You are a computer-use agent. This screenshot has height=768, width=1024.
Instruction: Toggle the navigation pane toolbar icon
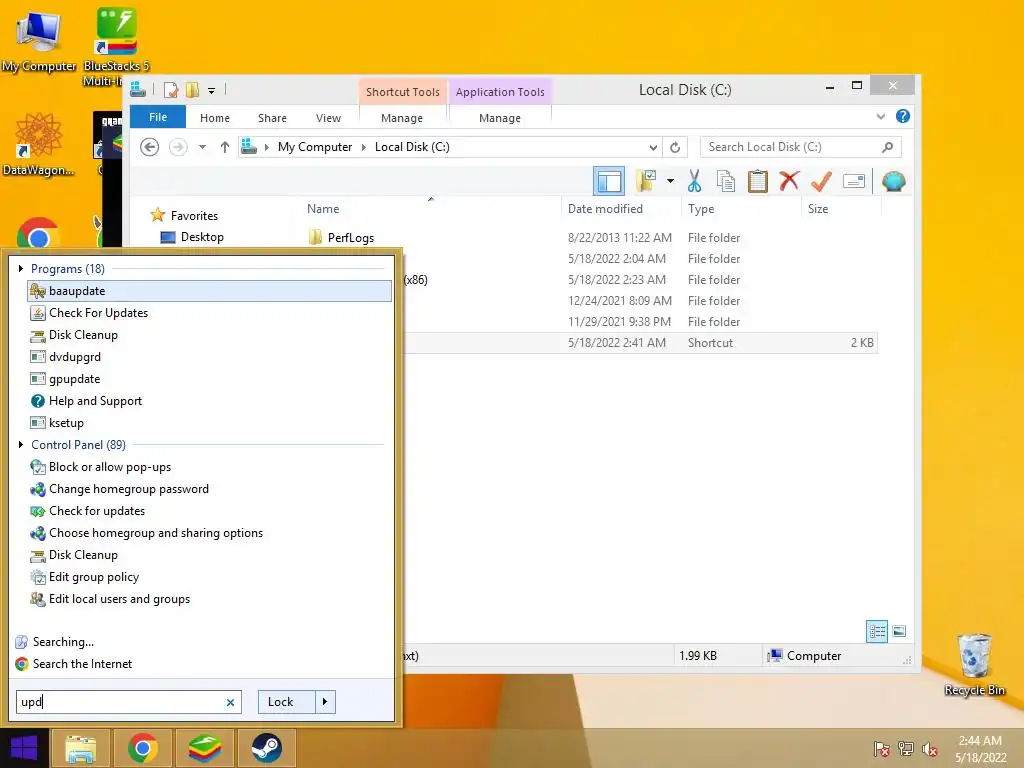(x=609, y=181)
